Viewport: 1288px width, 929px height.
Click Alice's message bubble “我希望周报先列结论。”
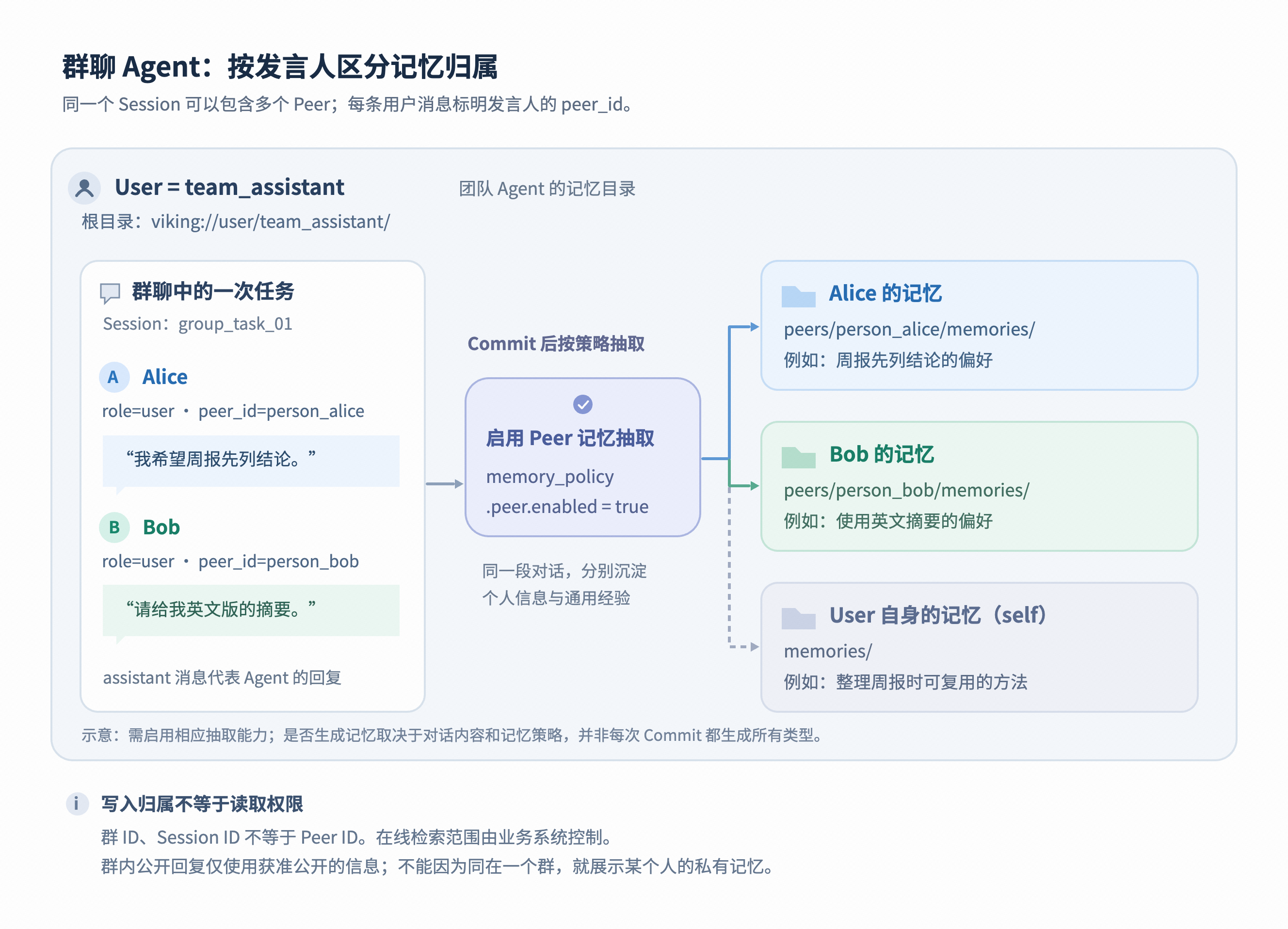pyautogui.click(x=251, y=461)
